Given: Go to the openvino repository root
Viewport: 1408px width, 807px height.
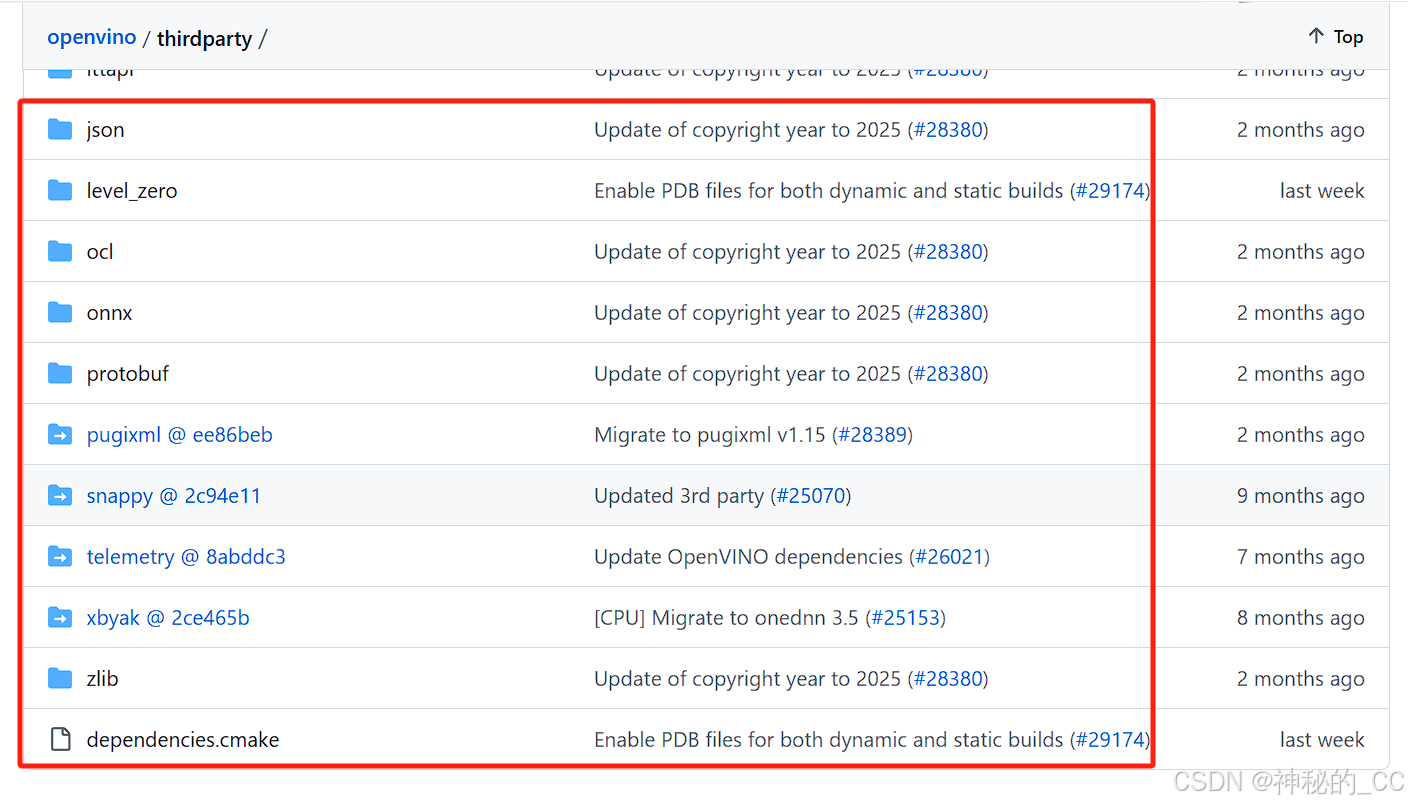Looking at the screenshot, I should (x=92, y=37).
